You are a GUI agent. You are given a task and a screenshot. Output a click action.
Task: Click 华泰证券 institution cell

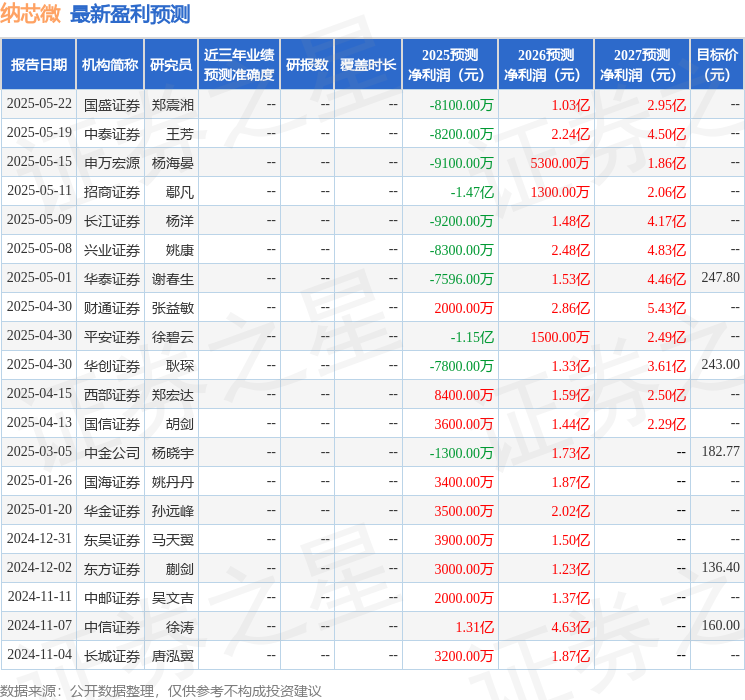point(112,279)
